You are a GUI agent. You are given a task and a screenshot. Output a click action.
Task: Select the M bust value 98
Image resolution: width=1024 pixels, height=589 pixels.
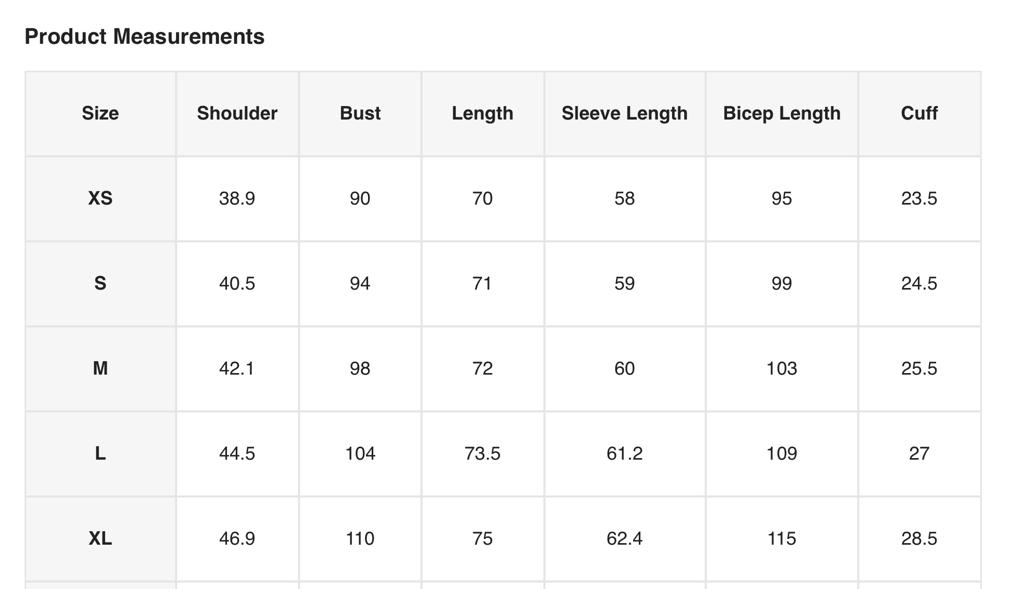click(x=360, y=368)
